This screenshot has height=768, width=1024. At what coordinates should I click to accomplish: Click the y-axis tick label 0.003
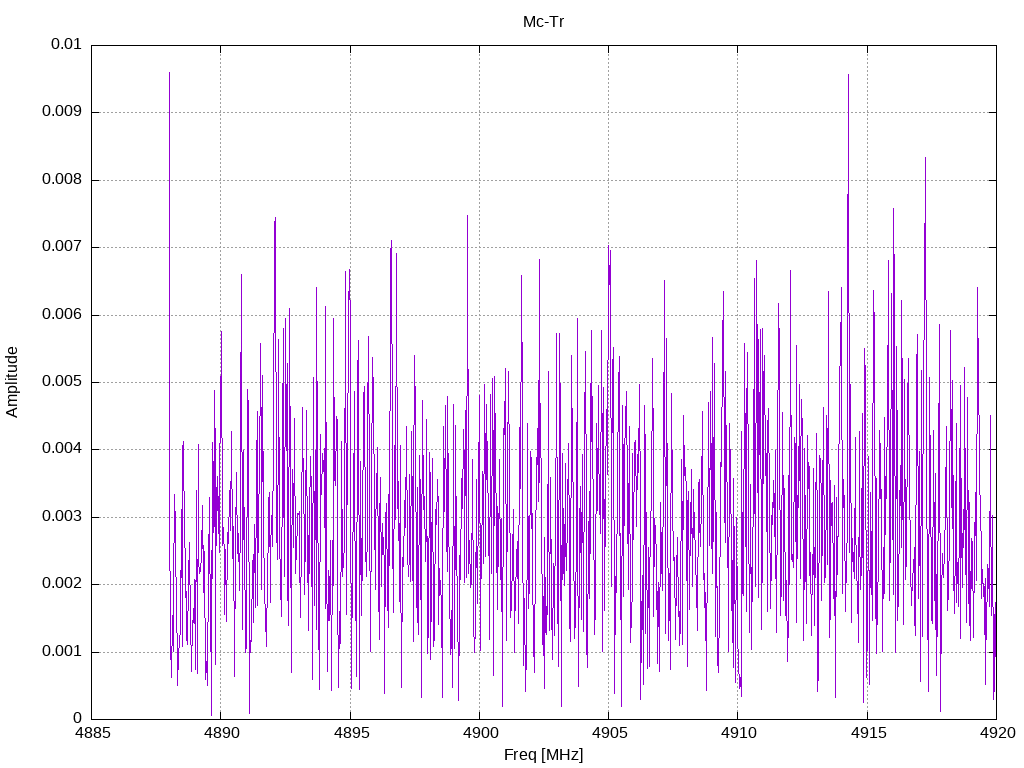[x=62, y=517]
